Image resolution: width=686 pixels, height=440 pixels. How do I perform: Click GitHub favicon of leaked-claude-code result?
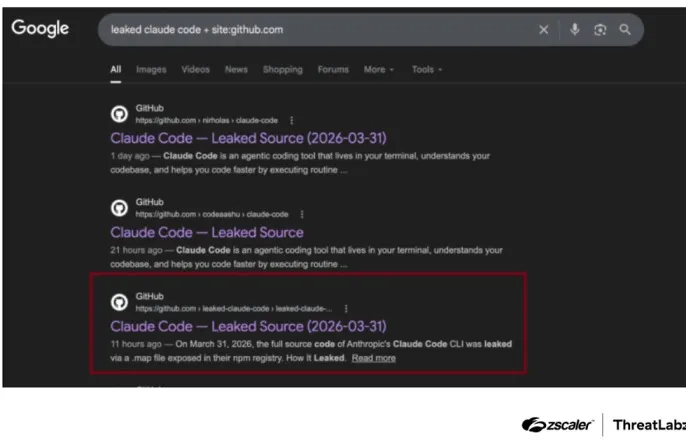click(119, 302)
